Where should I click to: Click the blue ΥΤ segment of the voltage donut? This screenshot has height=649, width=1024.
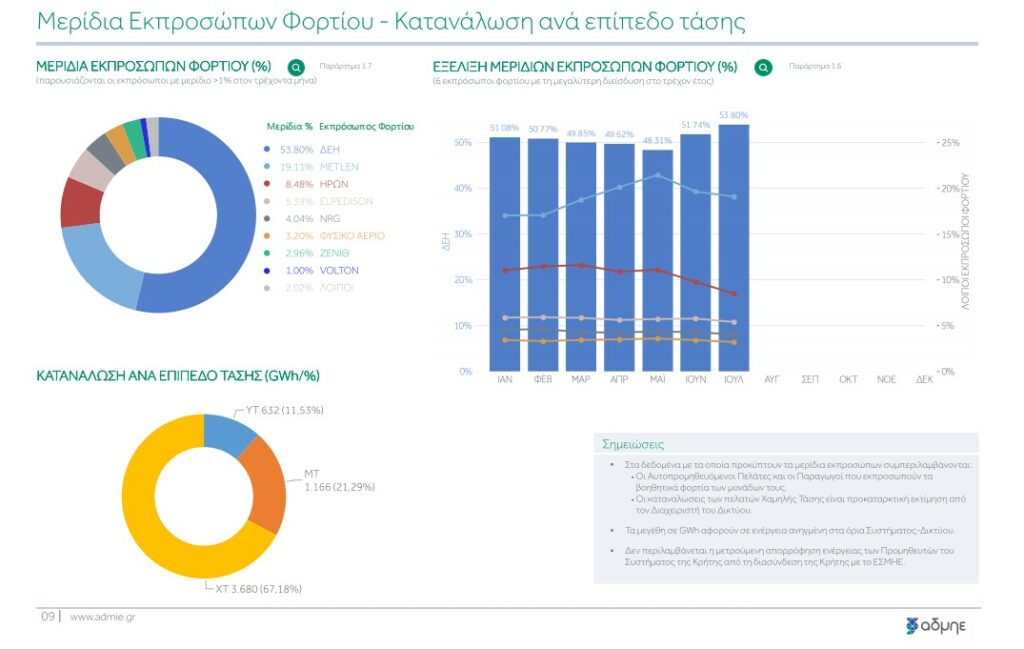coord(229,434)
